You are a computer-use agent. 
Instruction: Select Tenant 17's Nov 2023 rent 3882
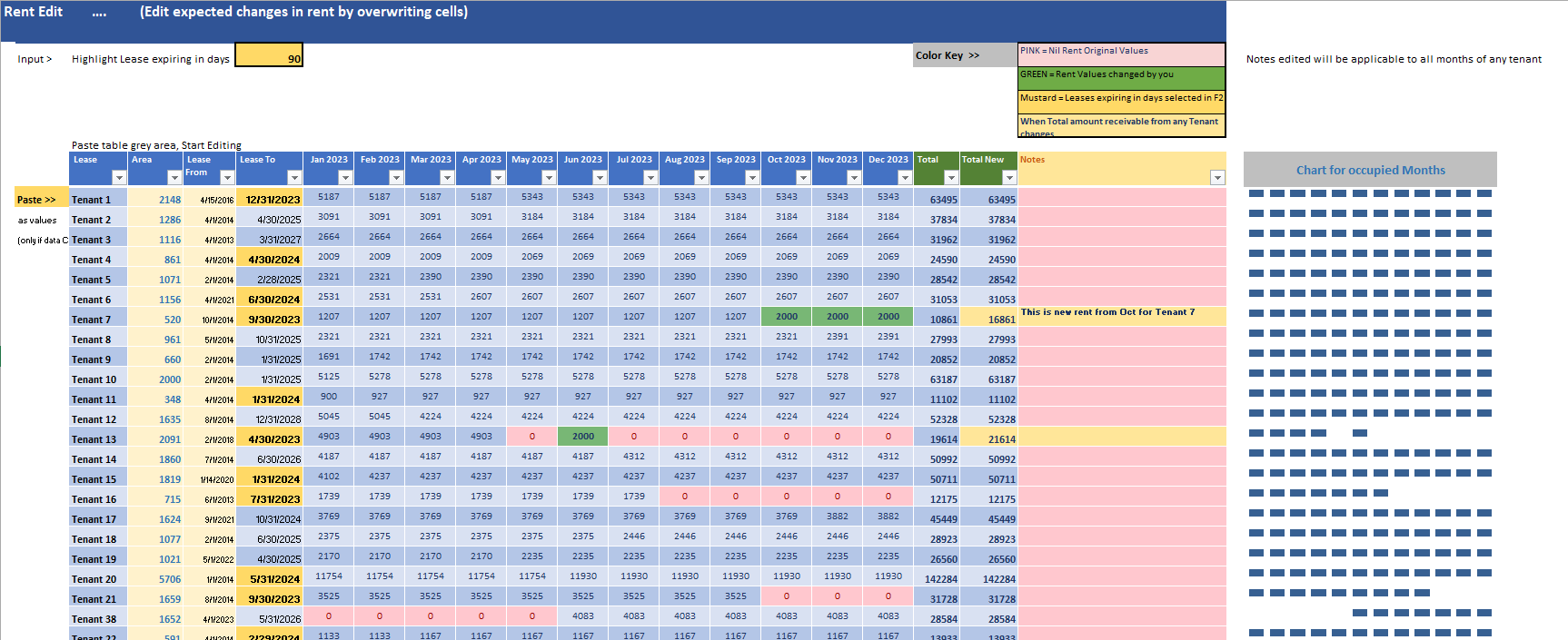838,517
